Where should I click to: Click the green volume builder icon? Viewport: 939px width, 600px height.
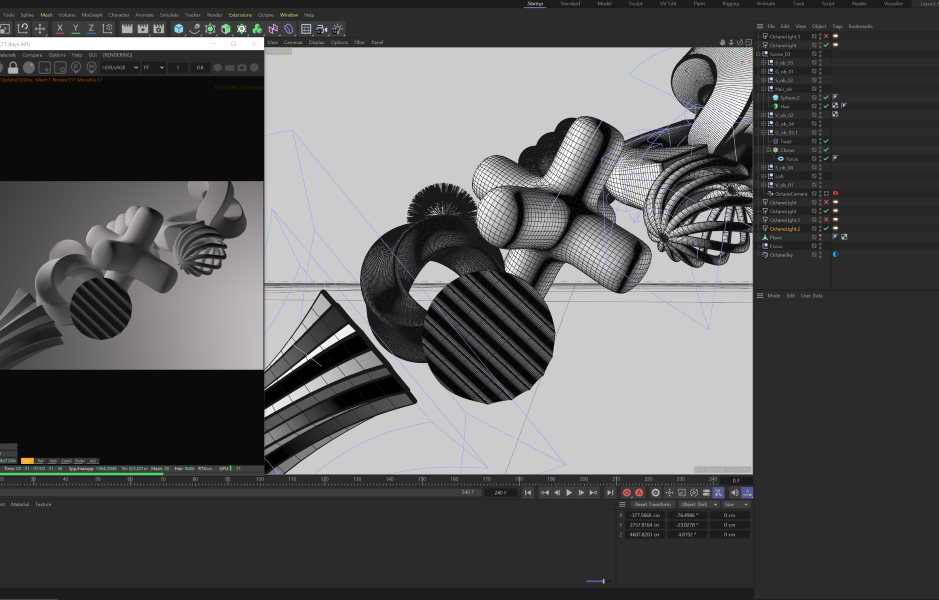coord(257,28)
